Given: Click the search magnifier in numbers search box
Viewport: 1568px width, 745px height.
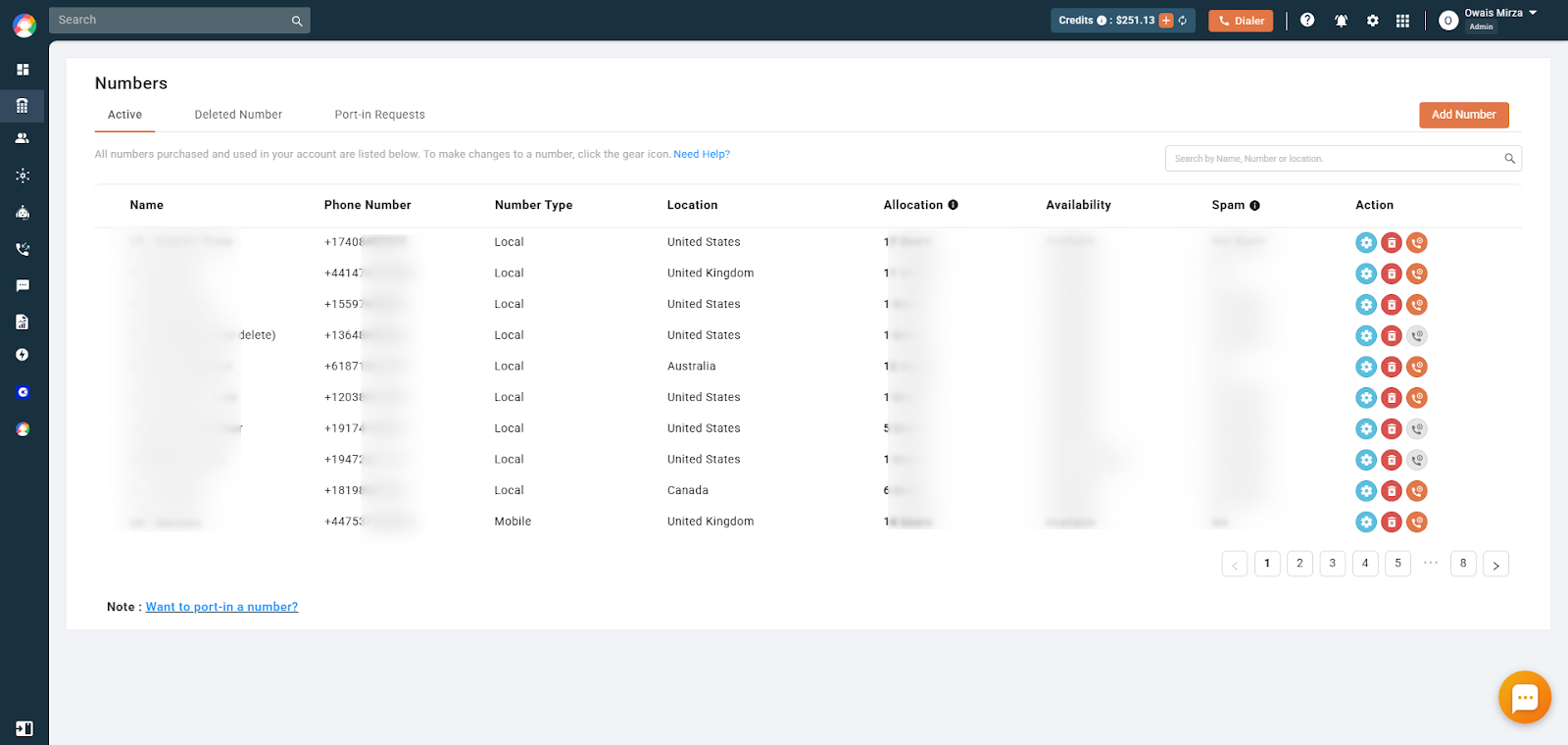Looking at the screenshot, I should [1509, 159].
